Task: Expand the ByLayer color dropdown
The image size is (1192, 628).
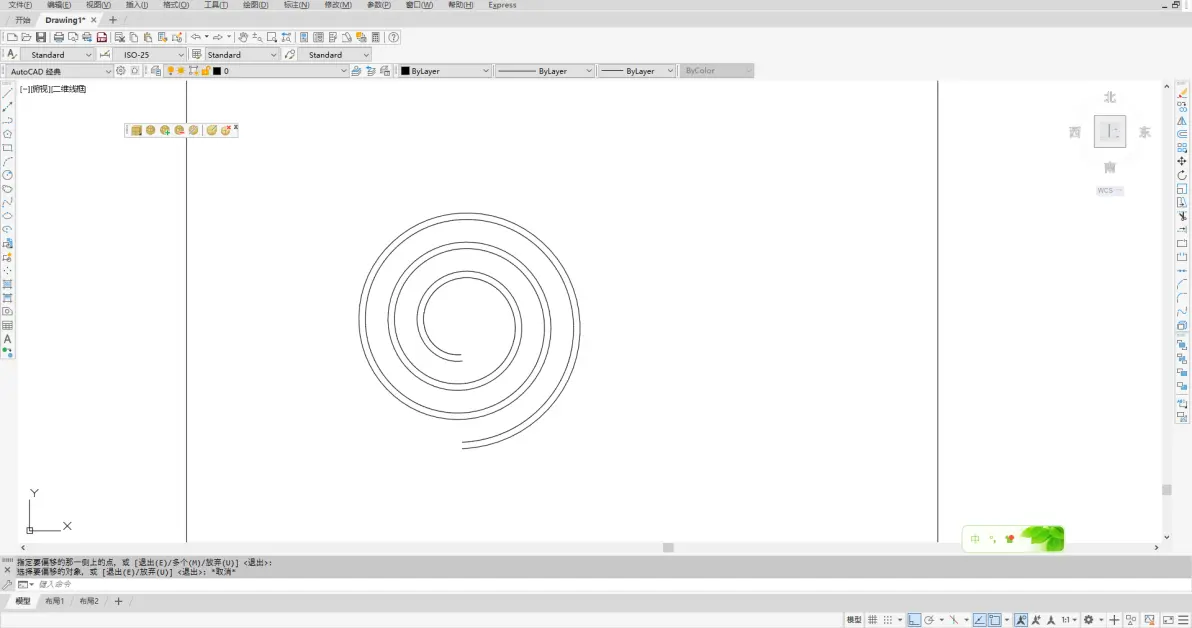Action: tap(445, 71)
